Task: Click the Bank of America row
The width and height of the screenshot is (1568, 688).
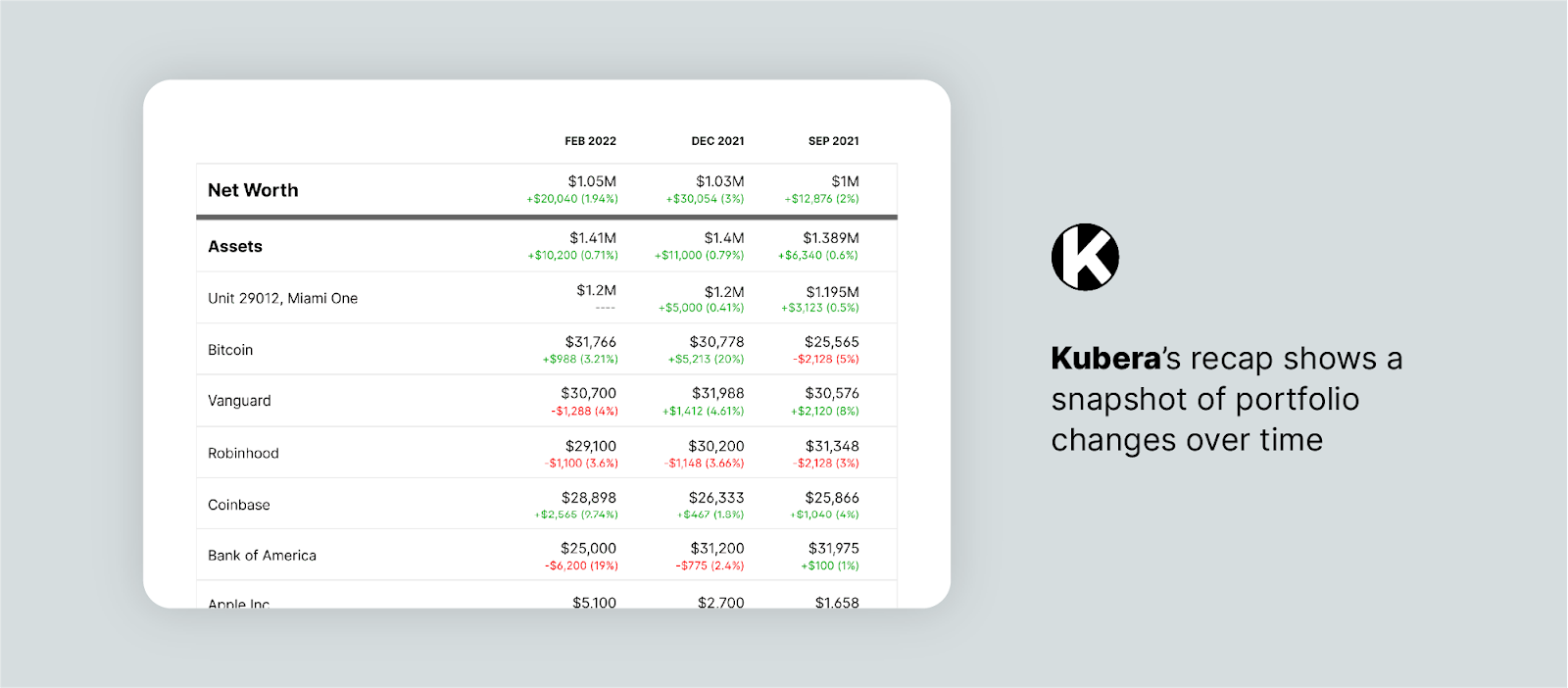Action: (262, 556)
